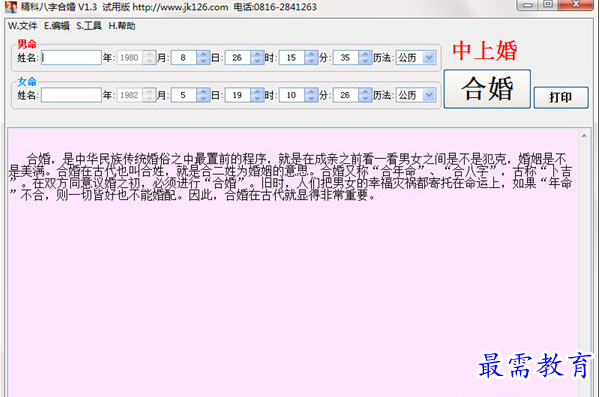Click the 女命 year field showing 1982

click(x=130, y=95)
